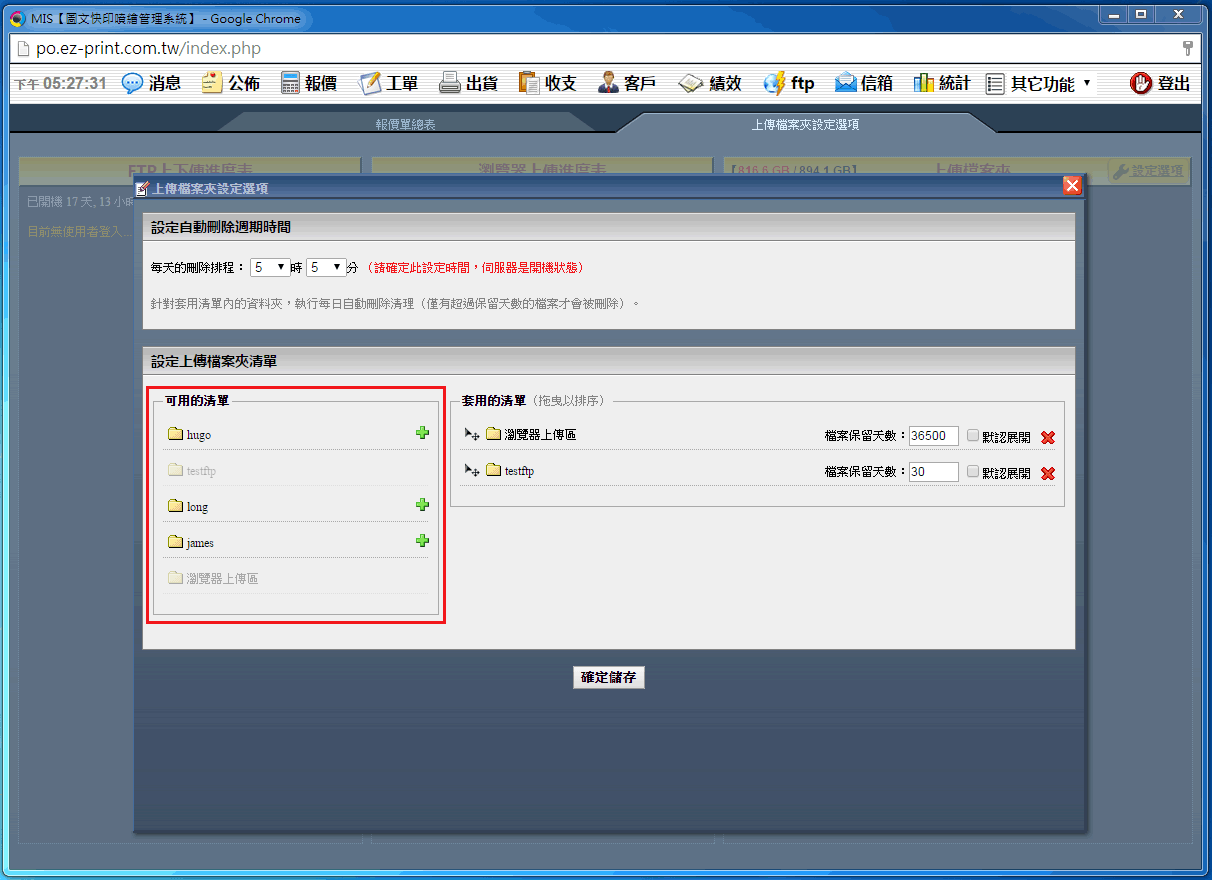Open the hour dropdown for delete schedule
1212x880 pixels.
click(269, 268)
